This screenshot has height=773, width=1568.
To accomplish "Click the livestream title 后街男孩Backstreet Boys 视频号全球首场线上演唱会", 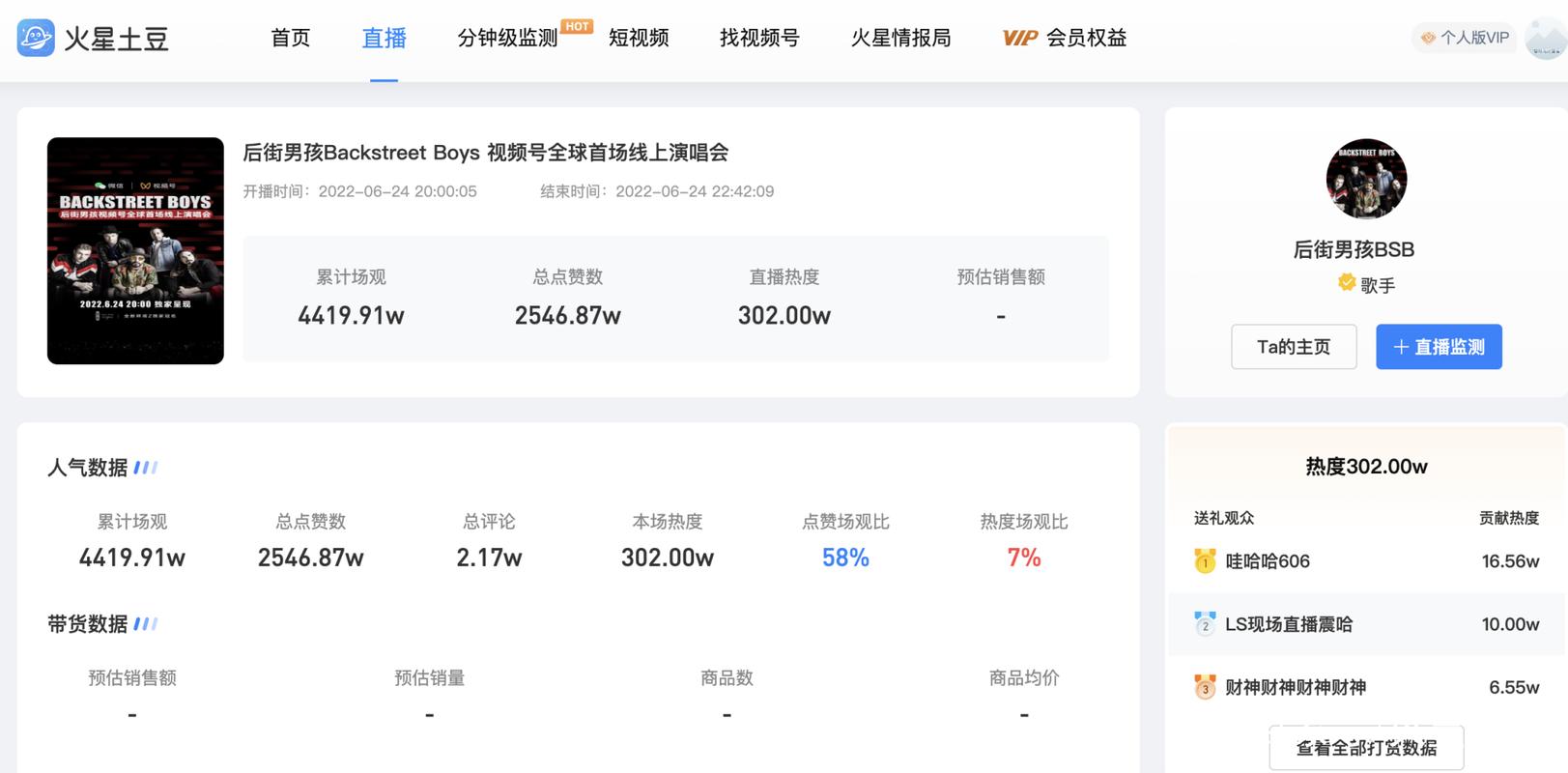I will (485, 153).
